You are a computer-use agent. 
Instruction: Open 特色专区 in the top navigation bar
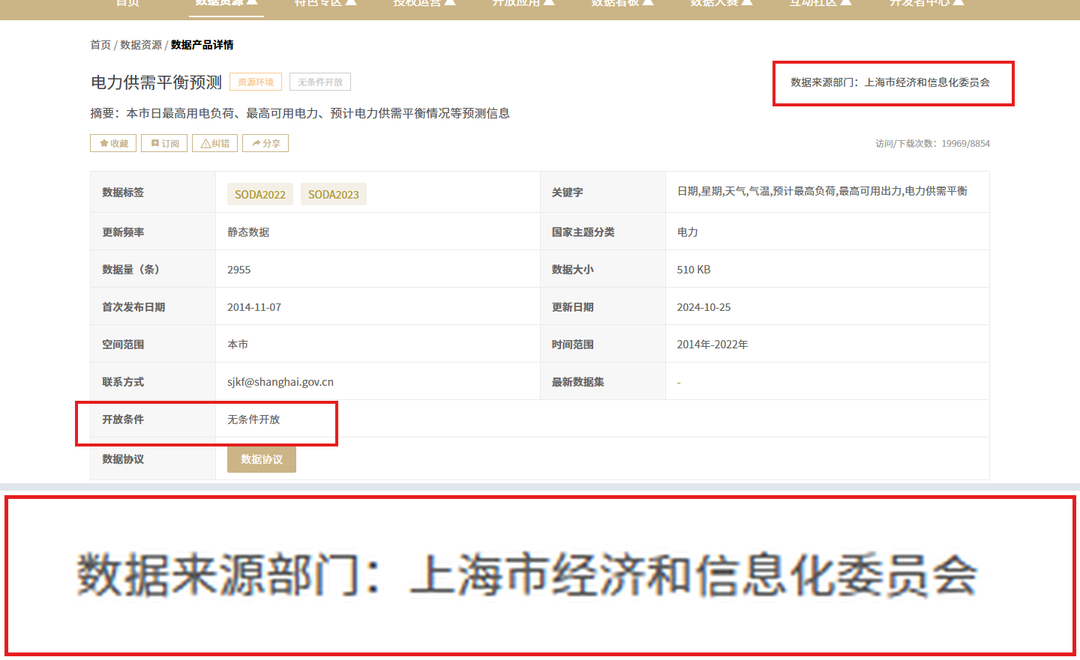pyautogui.click(x=325, y=4)
